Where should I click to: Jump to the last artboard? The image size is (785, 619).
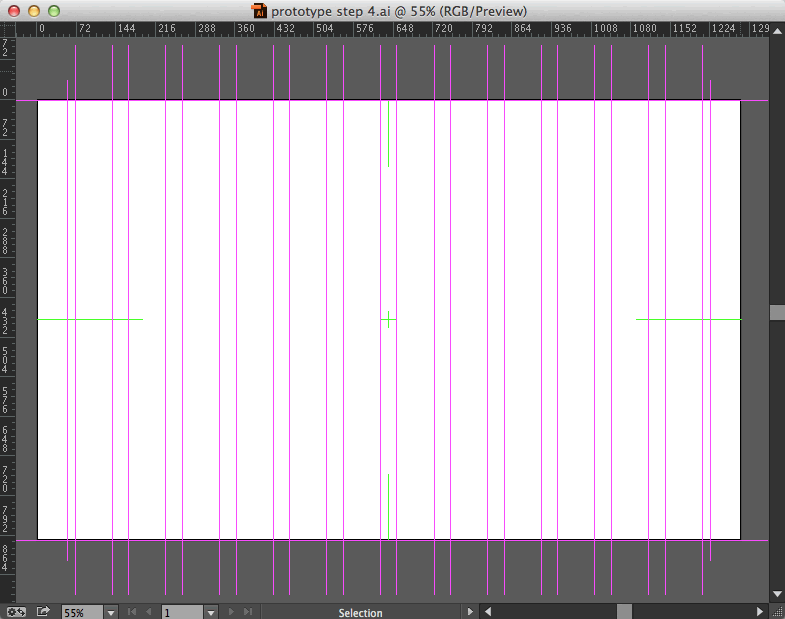(x=248, y=612)
